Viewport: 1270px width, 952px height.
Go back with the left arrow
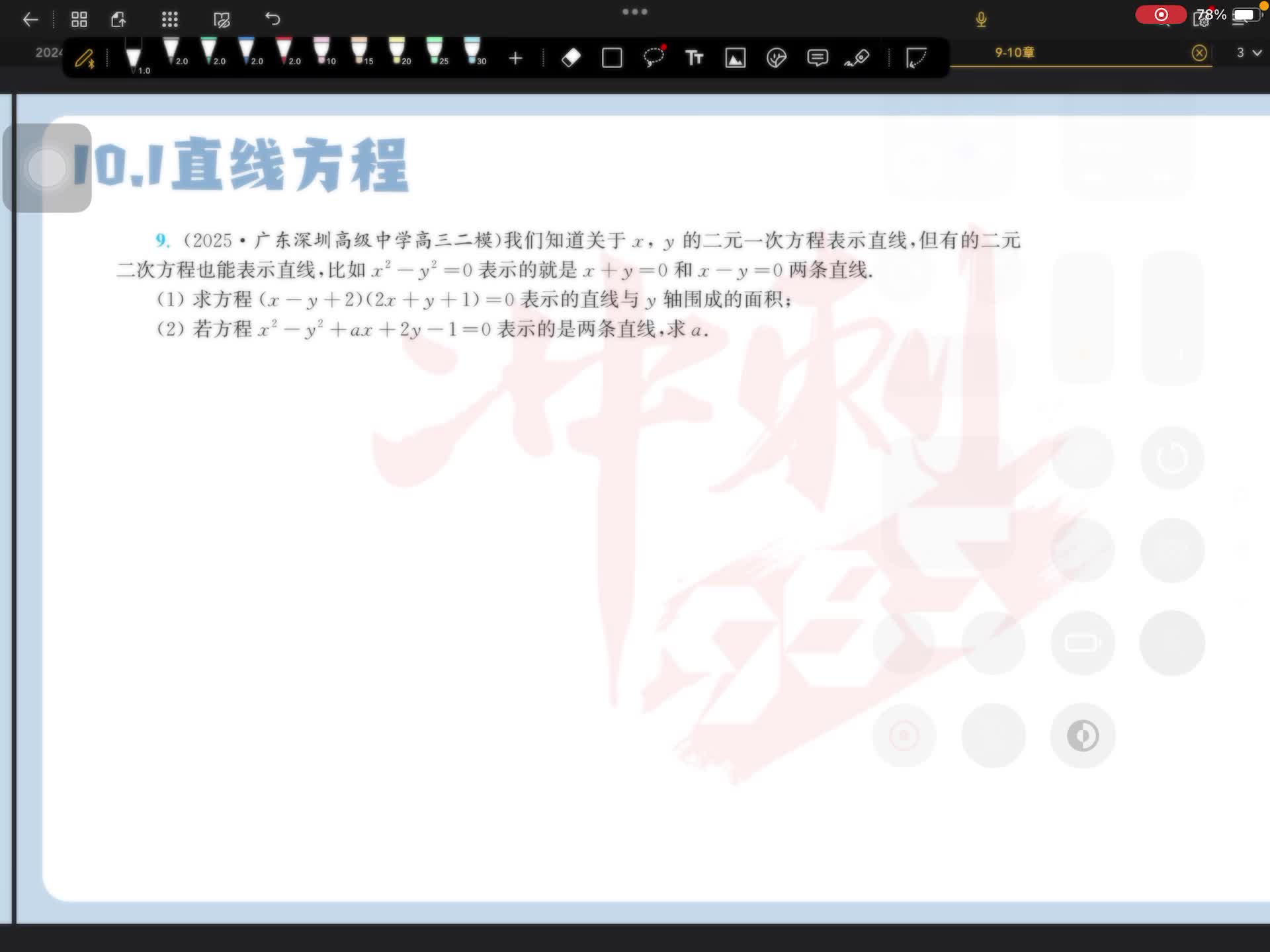coord(30,19)
